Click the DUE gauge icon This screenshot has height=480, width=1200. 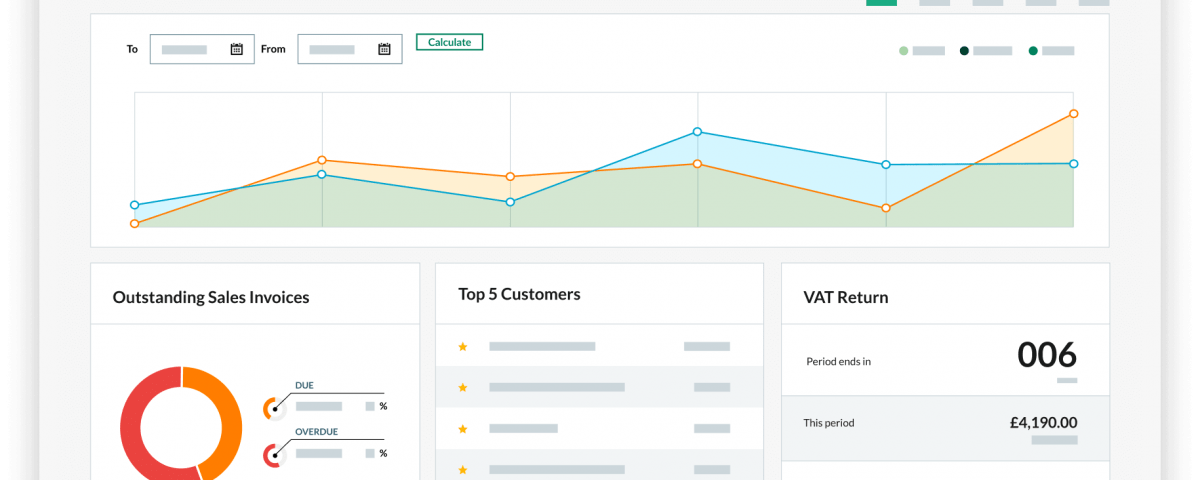[274, 408]
